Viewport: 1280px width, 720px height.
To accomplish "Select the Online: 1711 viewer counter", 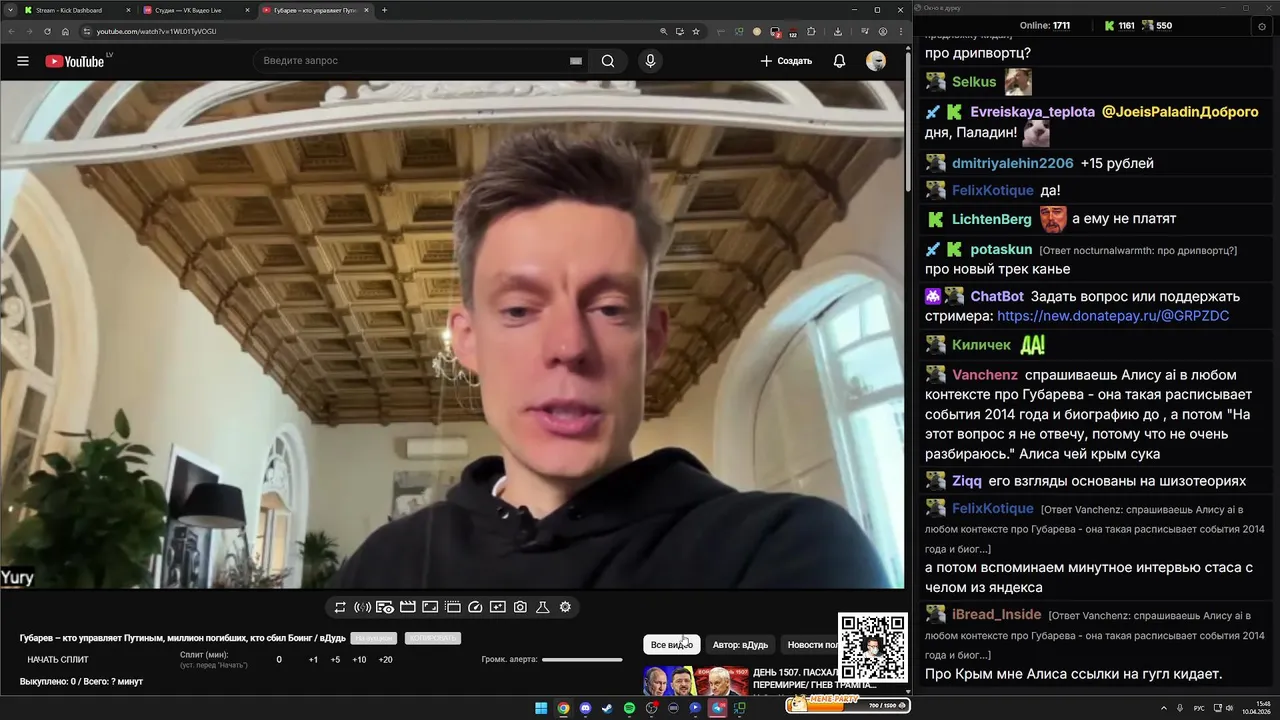I will coord(1045,26).
